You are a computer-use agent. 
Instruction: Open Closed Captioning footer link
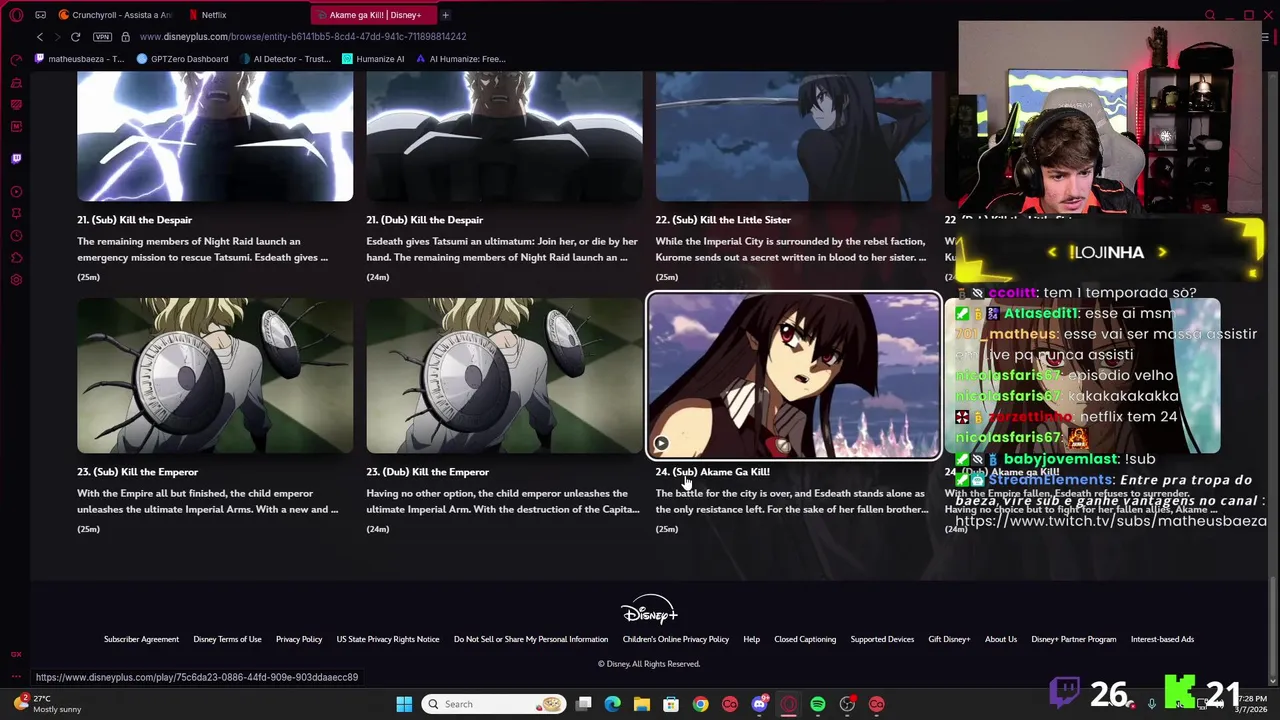[805, 640]
